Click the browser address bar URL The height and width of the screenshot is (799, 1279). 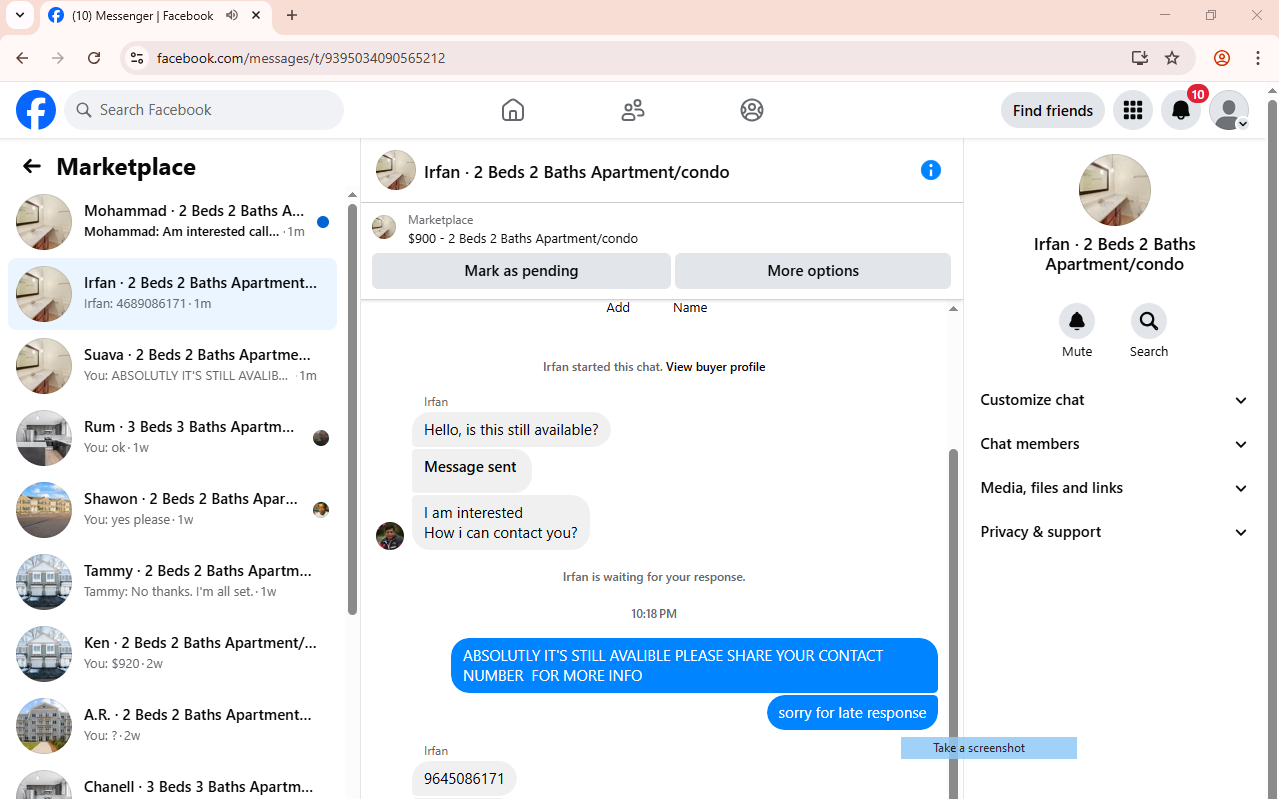[x=301, y=58]
